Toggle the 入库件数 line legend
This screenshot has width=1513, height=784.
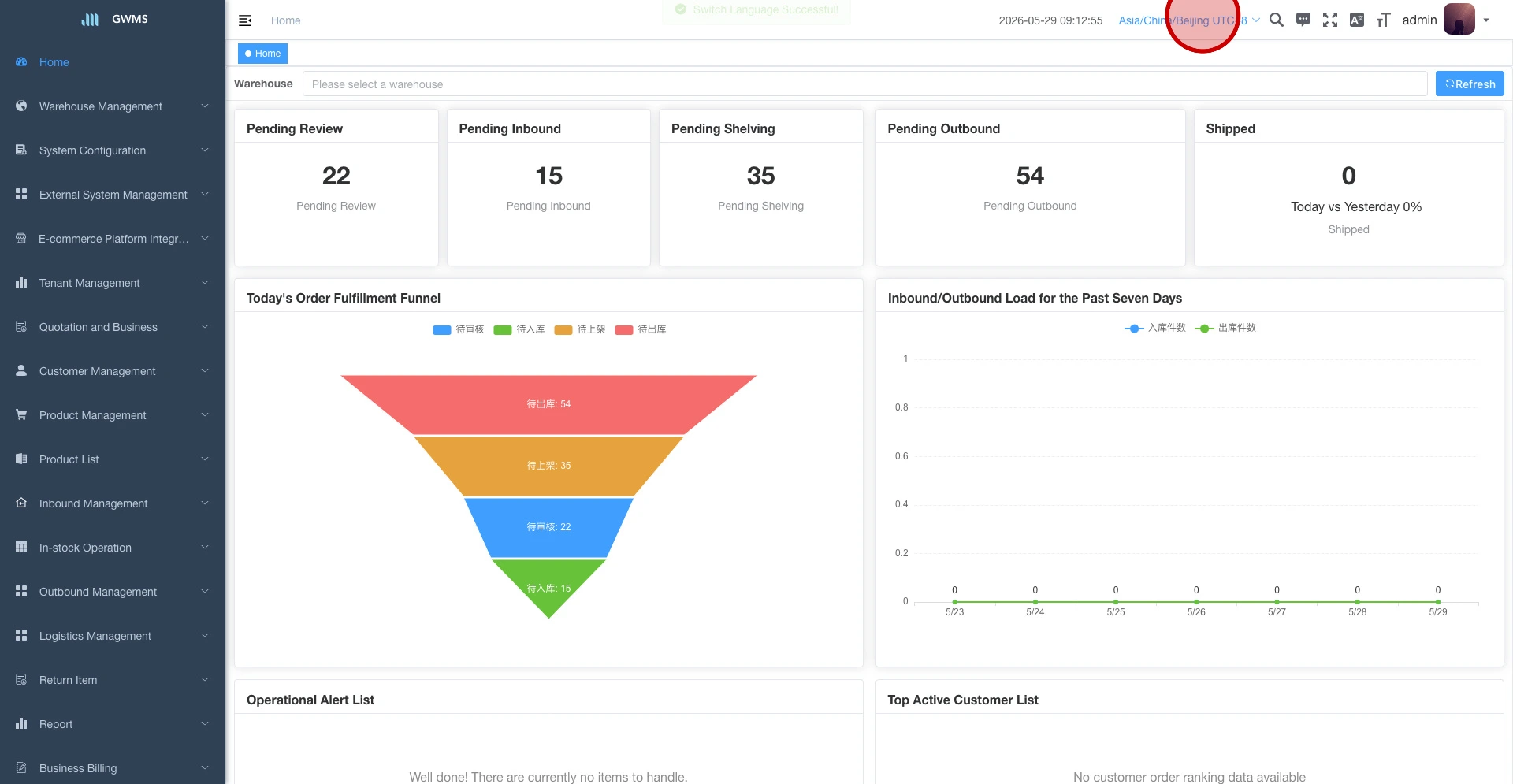(1154, 328)
